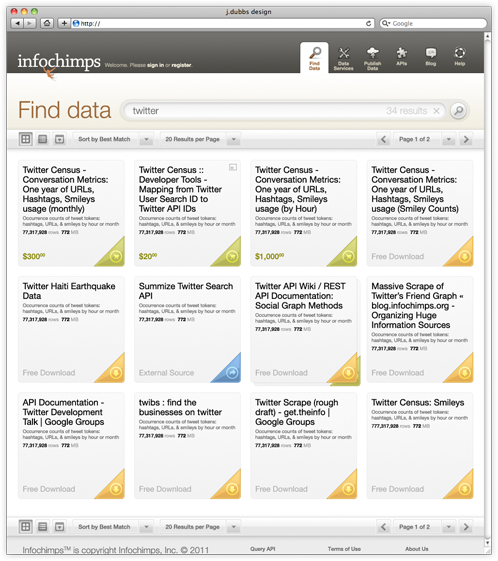Open the Help tab
498x561 pixels.
(x=460, y=57)
